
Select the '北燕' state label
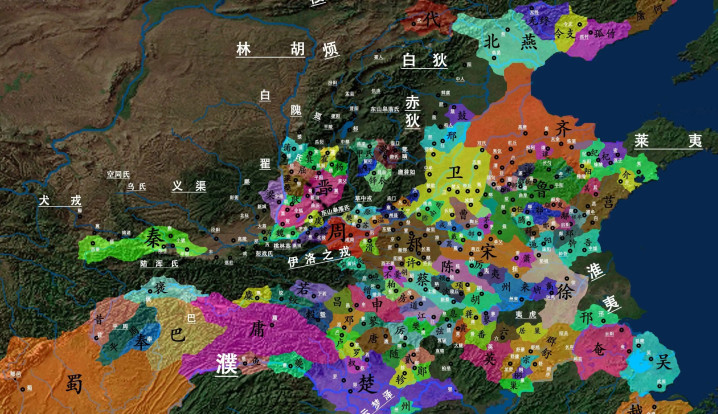(x=510, y=42)
